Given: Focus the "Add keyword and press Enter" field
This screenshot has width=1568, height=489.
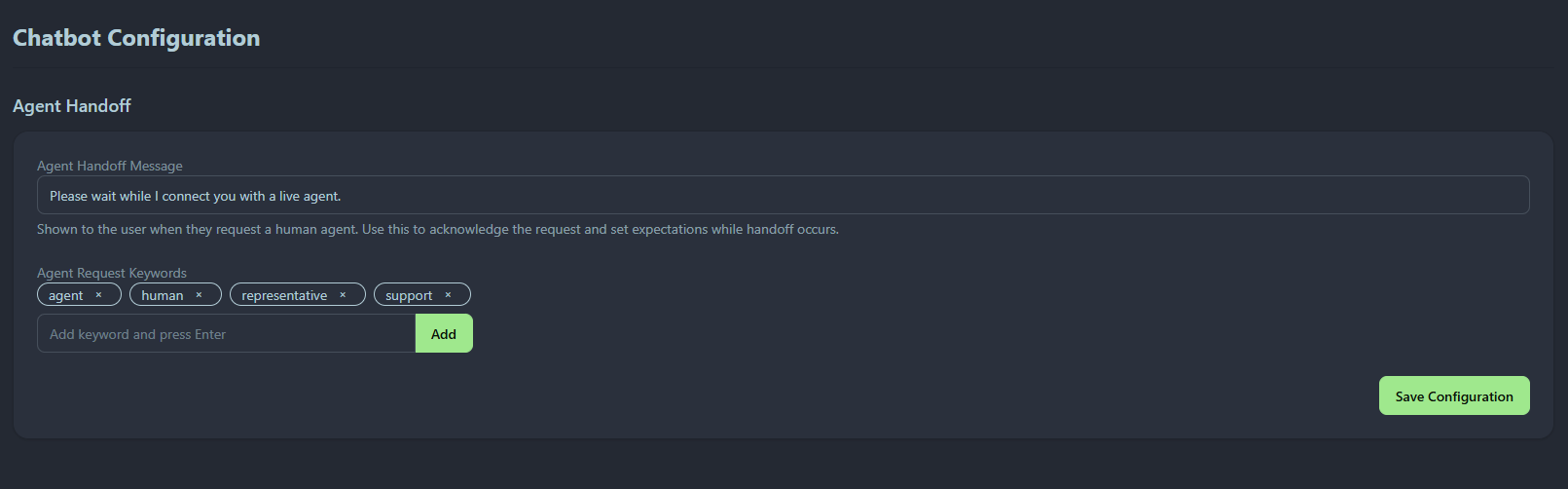Looking at the screenshot, I should [x=227, y=333].
